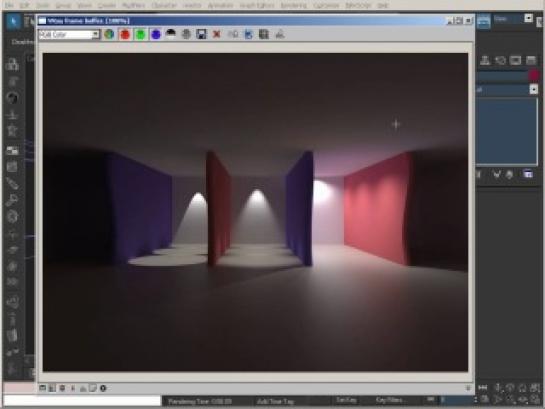
Task: Click the info icon in frame buffer bottom bar
Action: pos(103,388)
